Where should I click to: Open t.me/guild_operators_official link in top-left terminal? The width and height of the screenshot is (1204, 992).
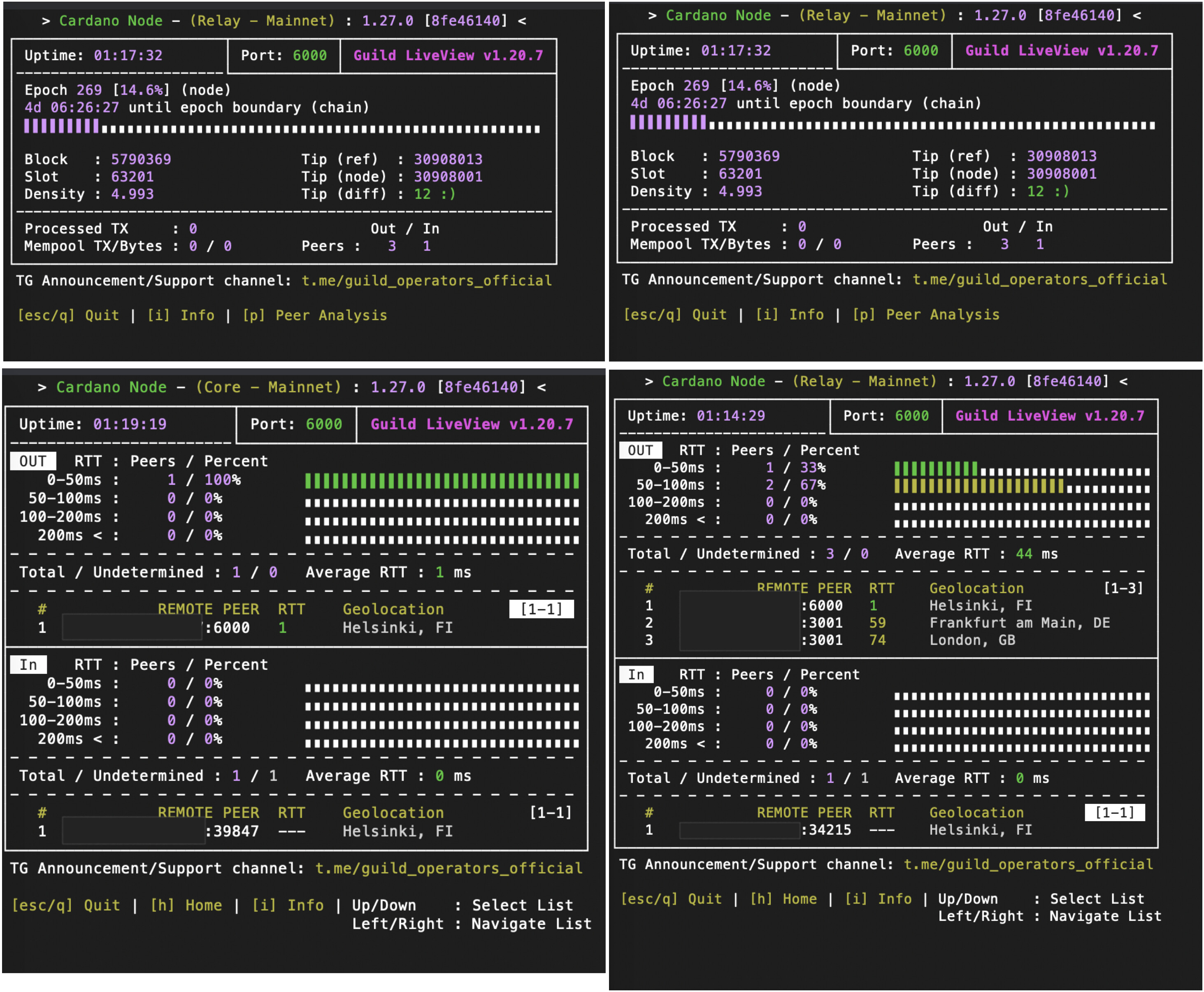point(426,281)
